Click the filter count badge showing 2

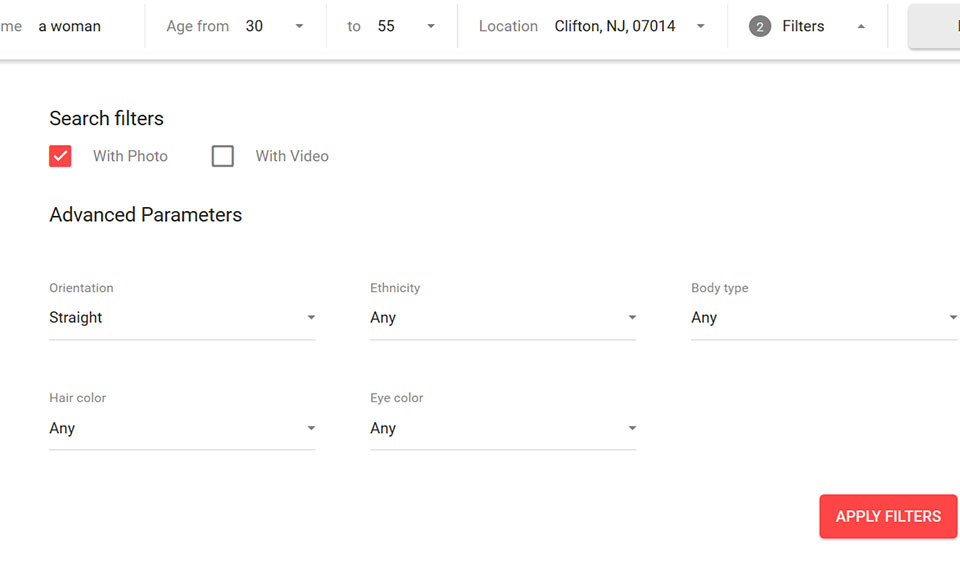tap(760, 27)
